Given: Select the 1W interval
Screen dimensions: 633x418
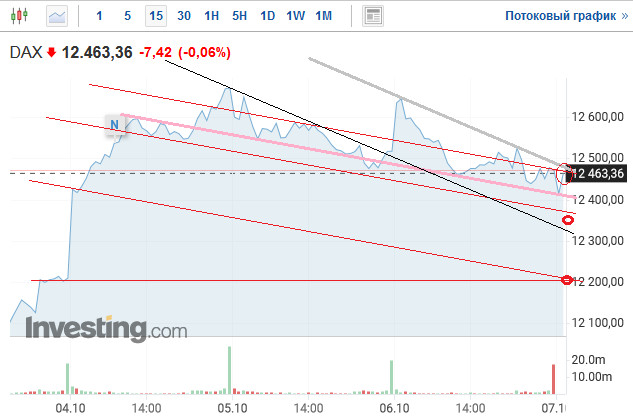Looking at the screenshot, I should [x=295, y=16].
